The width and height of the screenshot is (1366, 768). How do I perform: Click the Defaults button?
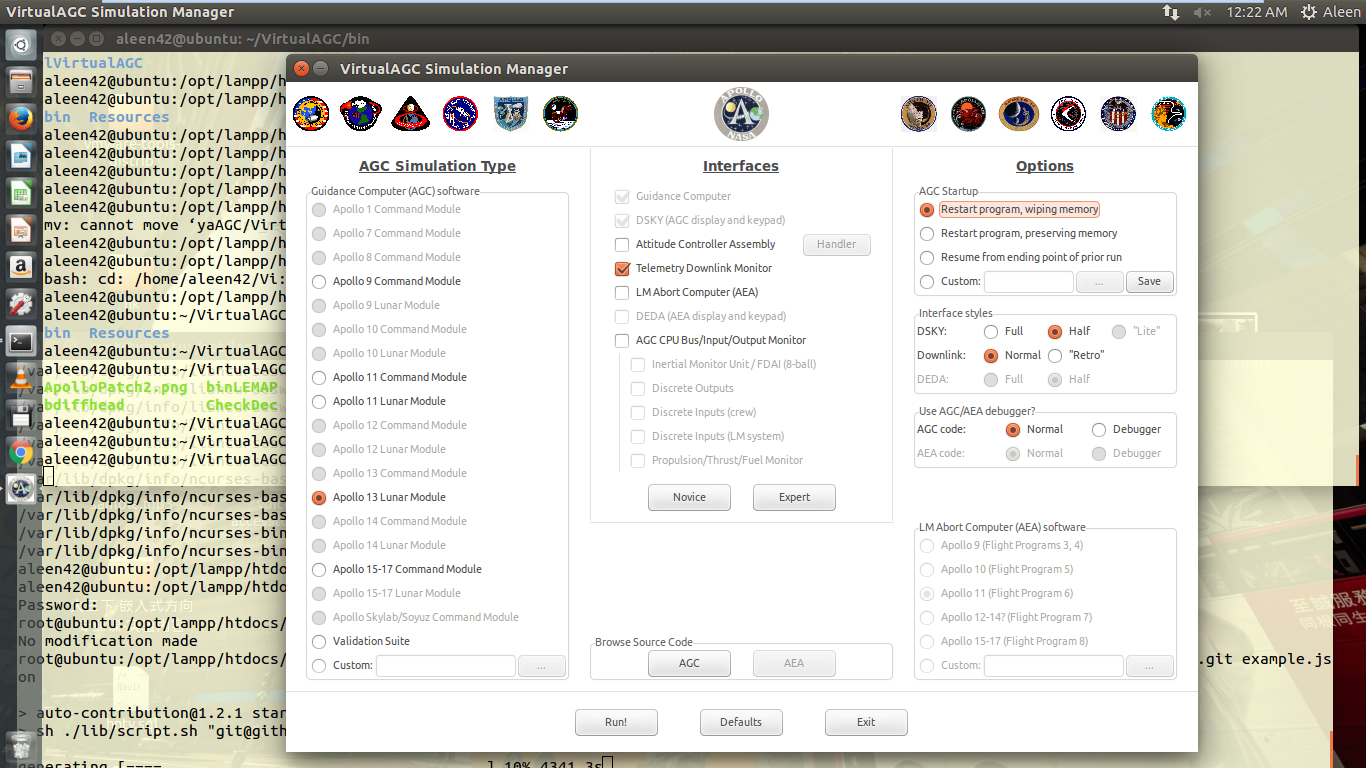(x=741, y=722)
